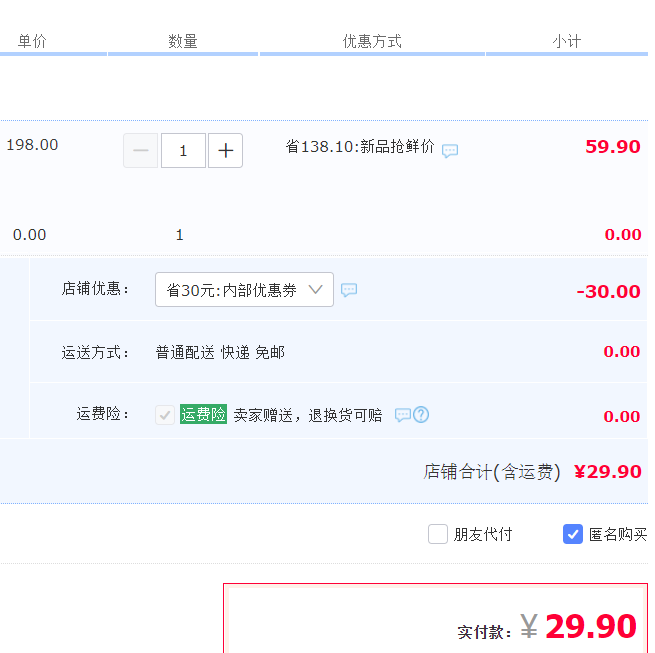Viewport: 655px width, 653px height.
Task: Click the 店铺合计 total ¥29.90
Action: (607, 472)
